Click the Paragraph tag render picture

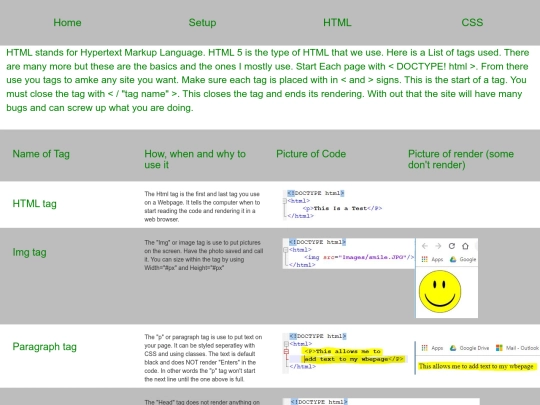point(477,358)
